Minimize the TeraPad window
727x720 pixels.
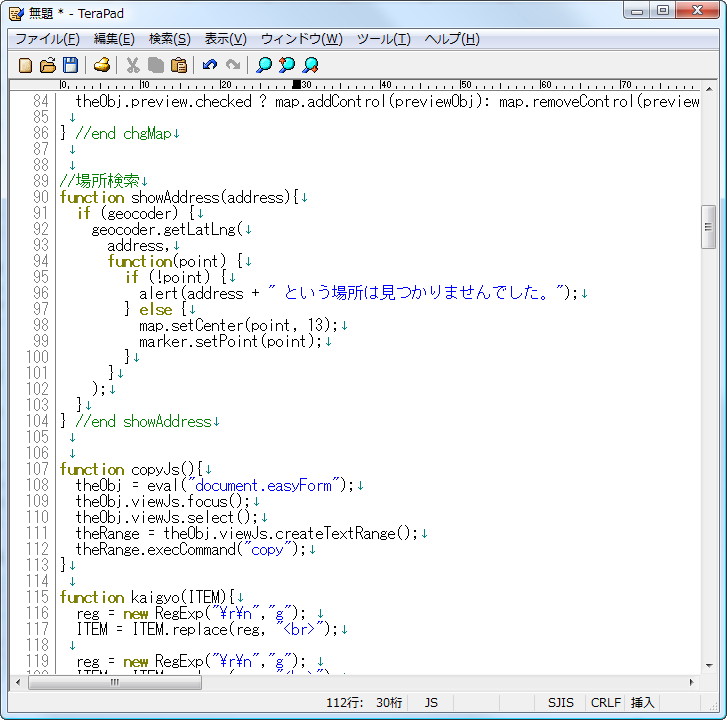coord(637,11)
